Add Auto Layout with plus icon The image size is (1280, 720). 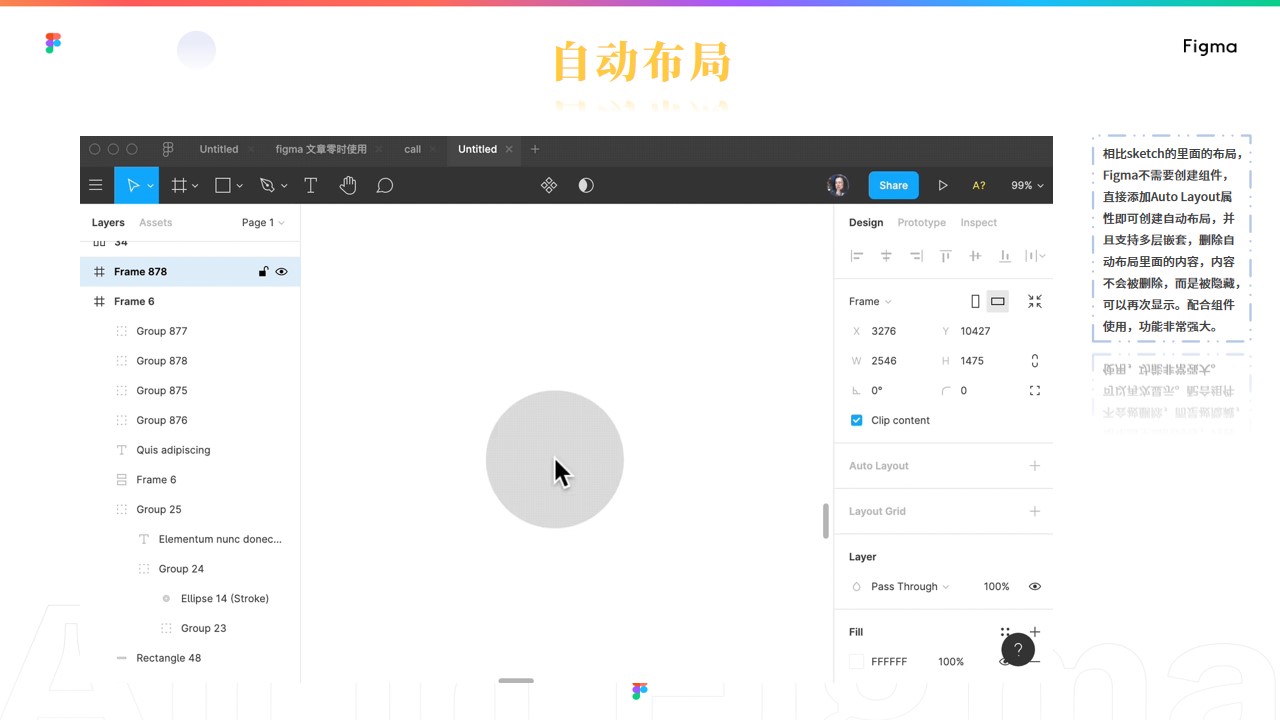point(1035,466)
